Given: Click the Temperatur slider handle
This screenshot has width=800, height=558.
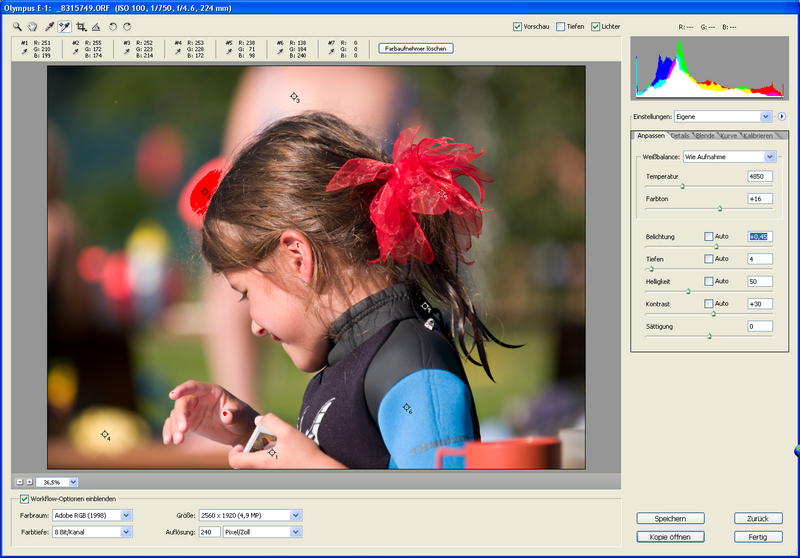Looking at the screenshot, I should click(x=683, y=186).
